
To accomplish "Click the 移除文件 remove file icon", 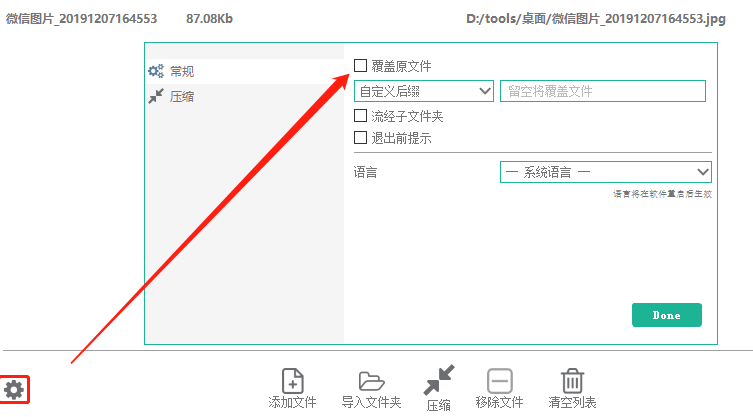I will click(x=499, y=381).
